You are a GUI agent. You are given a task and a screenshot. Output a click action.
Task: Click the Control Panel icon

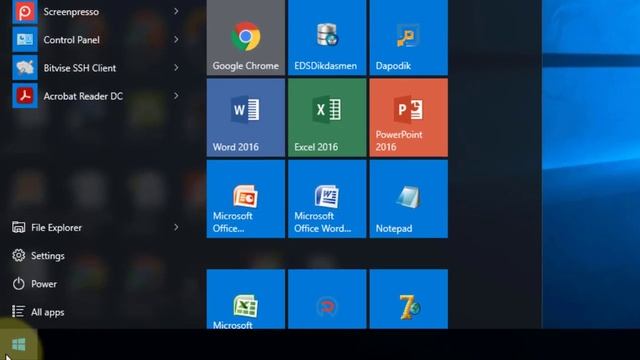coord(25,40)
